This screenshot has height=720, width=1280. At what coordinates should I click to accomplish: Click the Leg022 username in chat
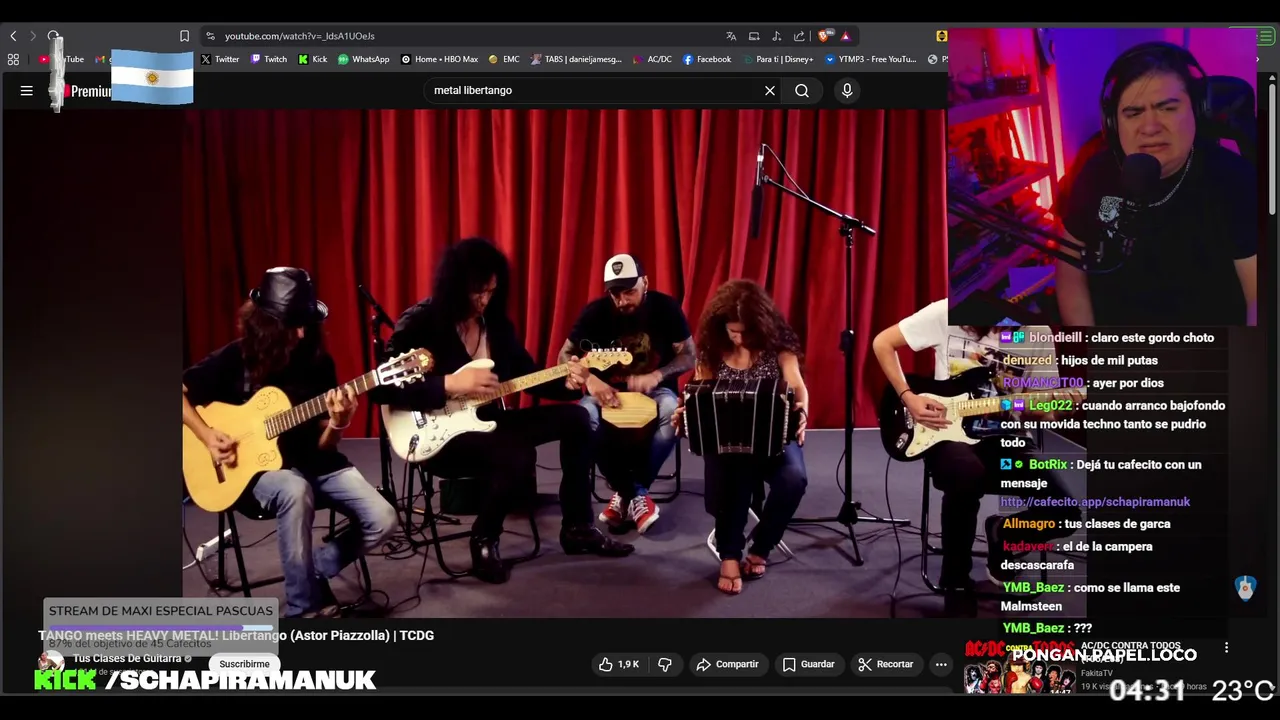(1050, 406)
